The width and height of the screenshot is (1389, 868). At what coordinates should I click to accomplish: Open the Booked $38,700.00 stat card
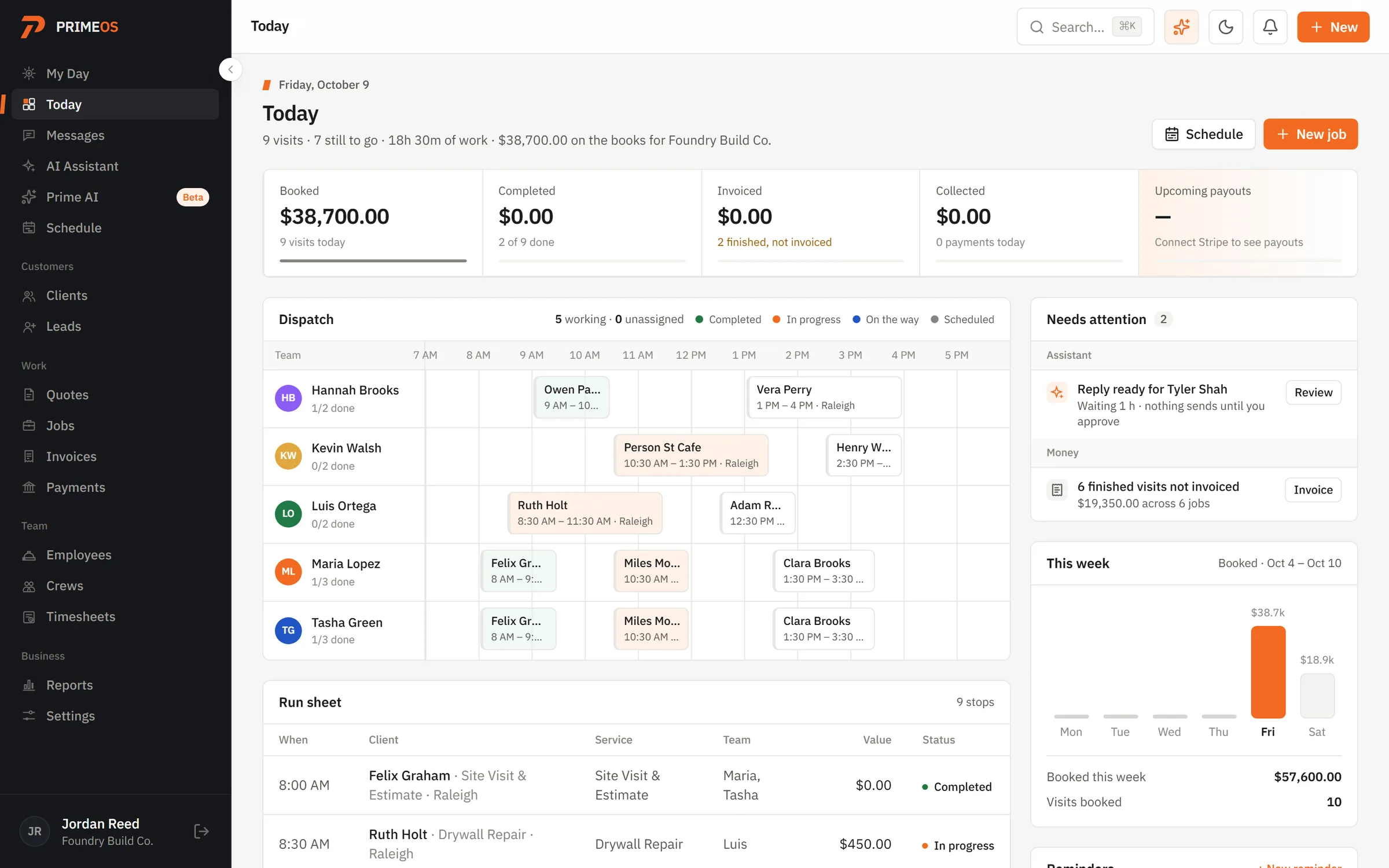coord(373,223)
